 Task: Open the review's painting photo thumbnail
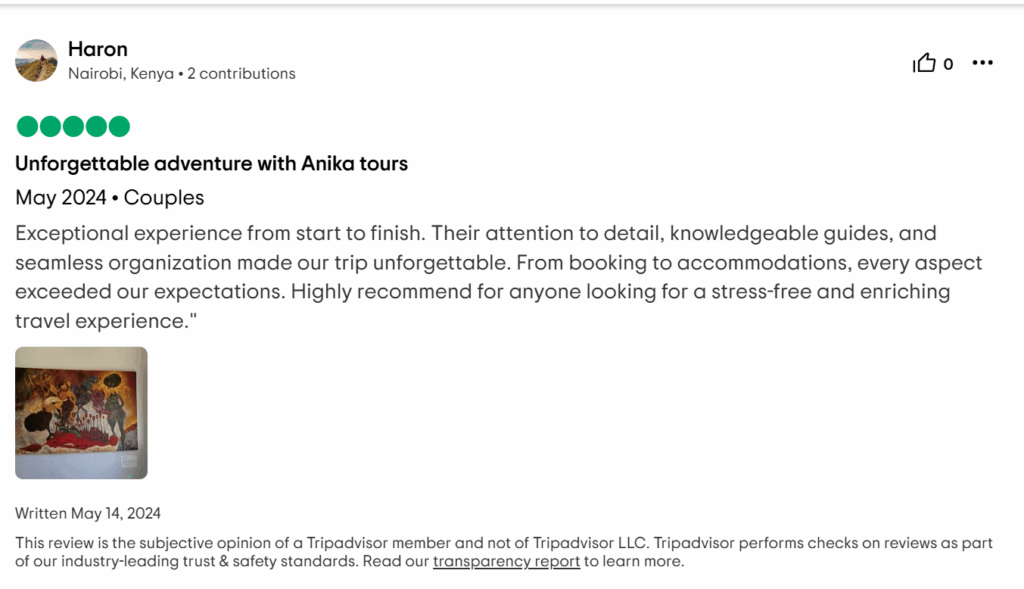[81, 413]
